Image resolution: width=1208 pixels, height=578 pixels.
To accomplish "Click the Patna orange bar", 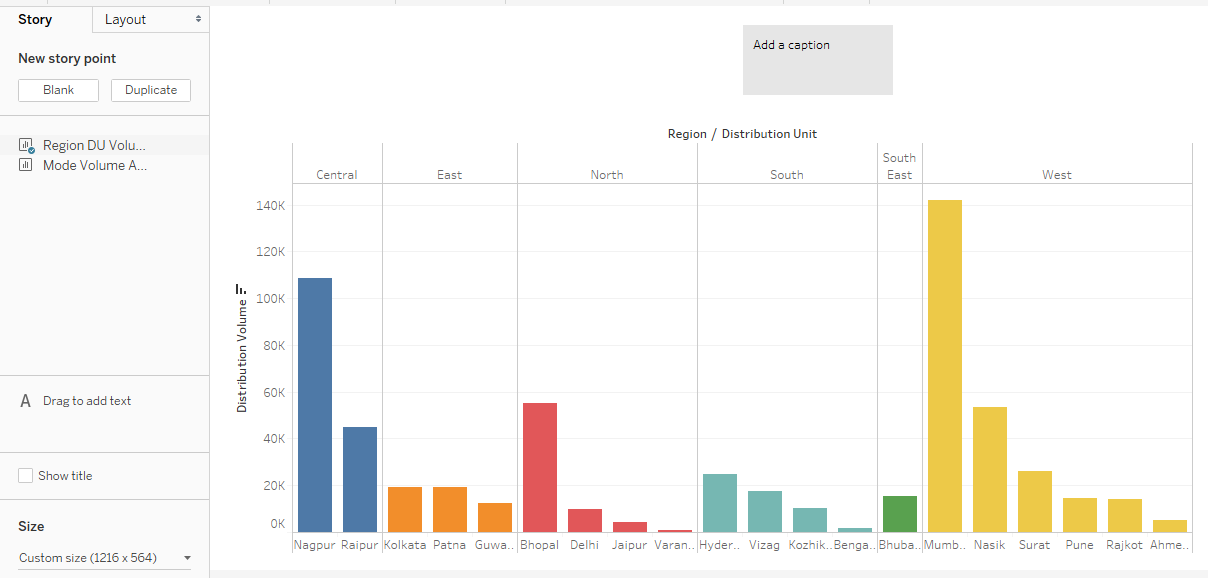I will 450,509.
